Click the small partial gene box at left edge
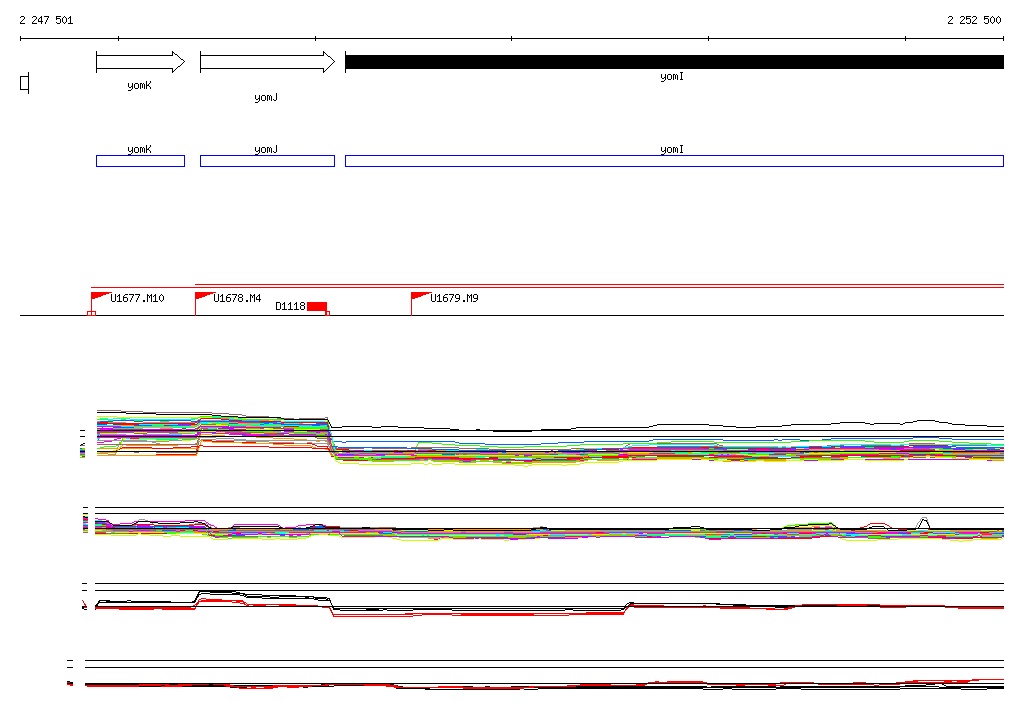This screenshot has height=714, width=1024. click(25, 83)
